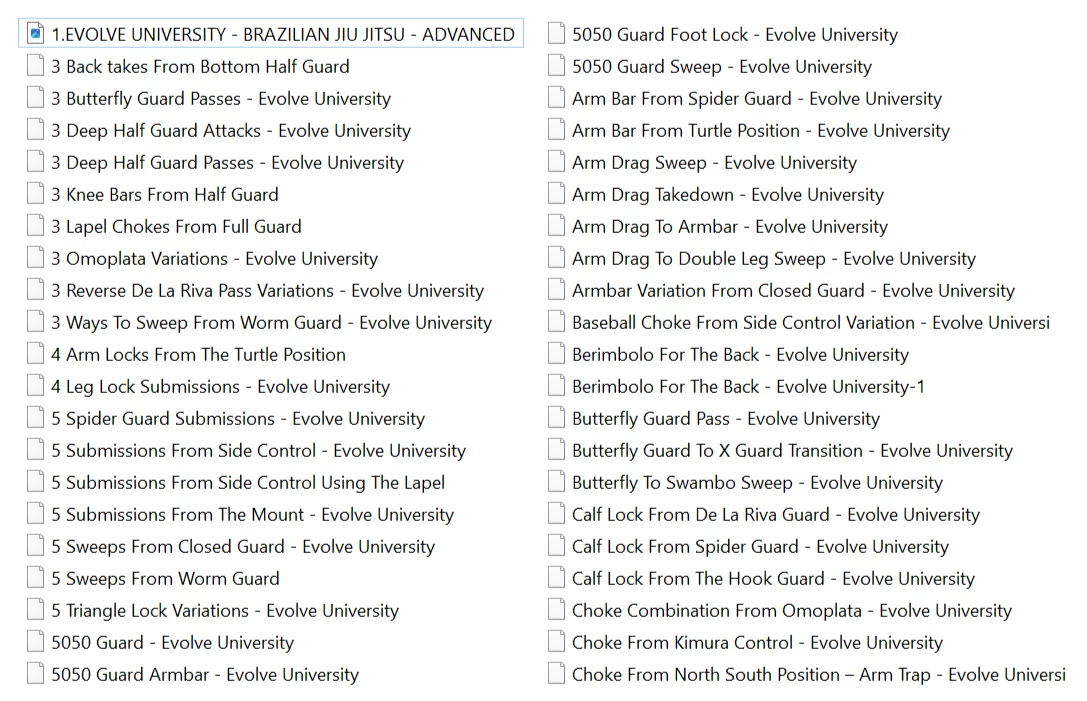Select Arm Bar From Turtle Position file name
The image size is (1087, 701).
[x=760, y=131]
